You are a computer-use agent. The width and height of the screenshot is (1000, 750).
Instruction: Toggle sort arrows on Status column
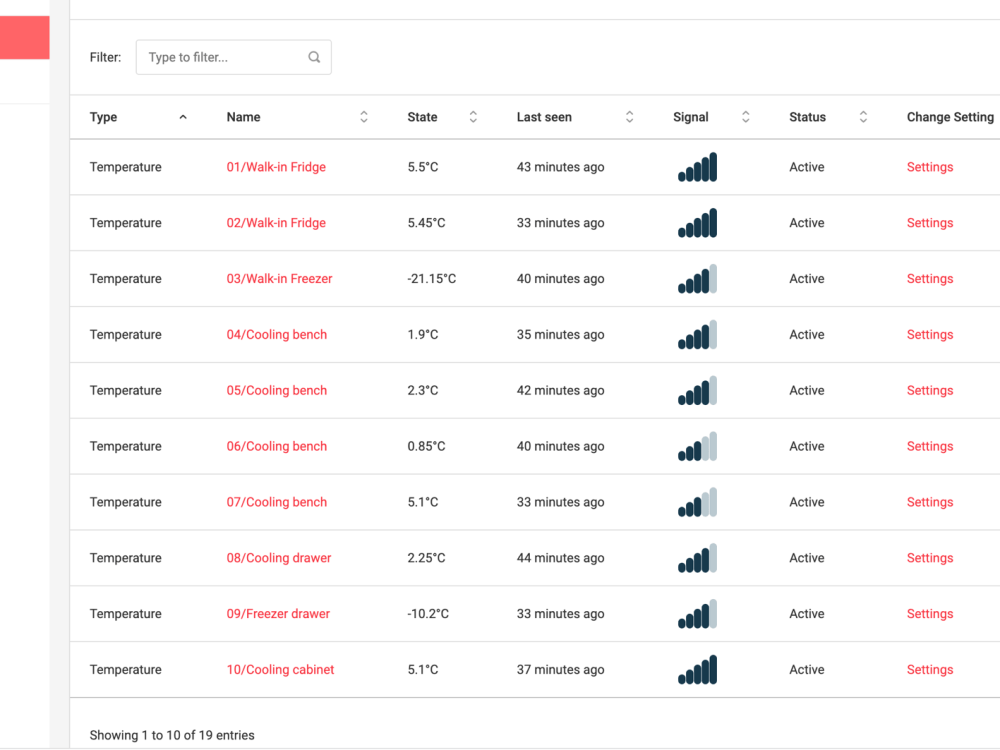click(x=864, y=117)
